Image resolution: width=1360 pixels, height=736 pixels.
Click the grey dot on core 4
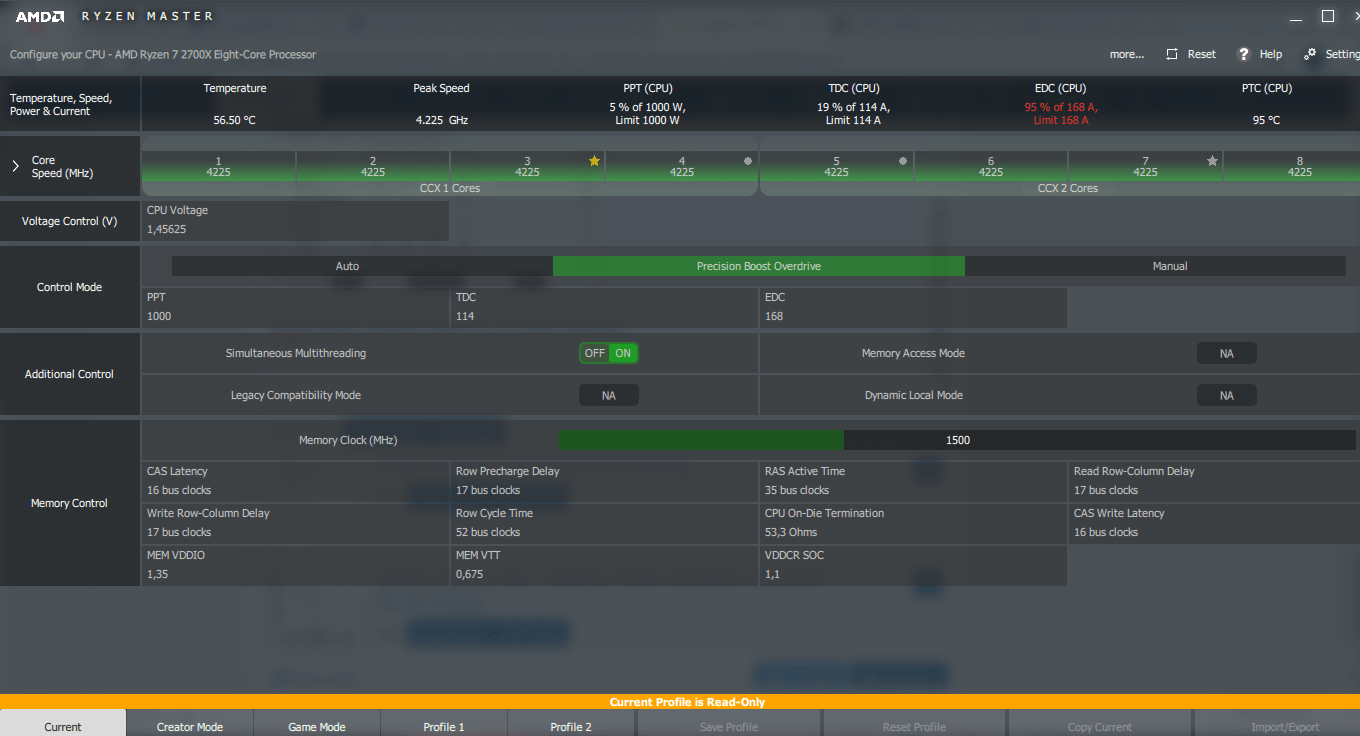tap(748, 161)
